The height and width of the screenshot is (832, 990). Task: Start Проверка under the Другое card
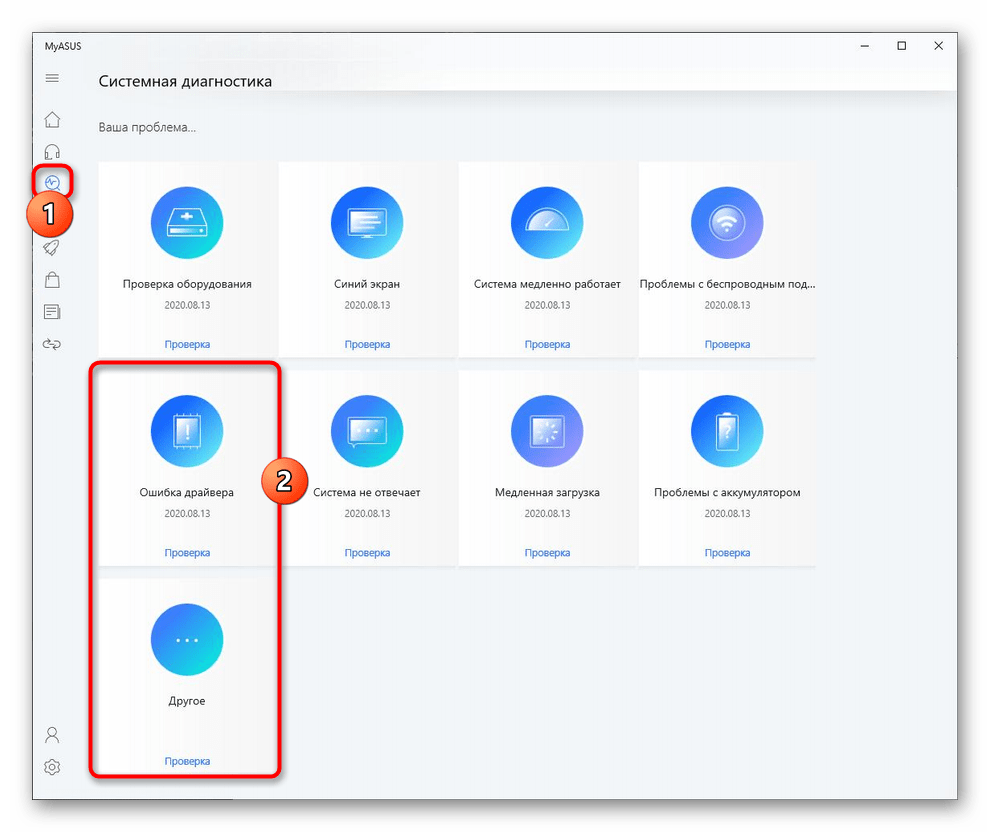click(x=187, y=761)
